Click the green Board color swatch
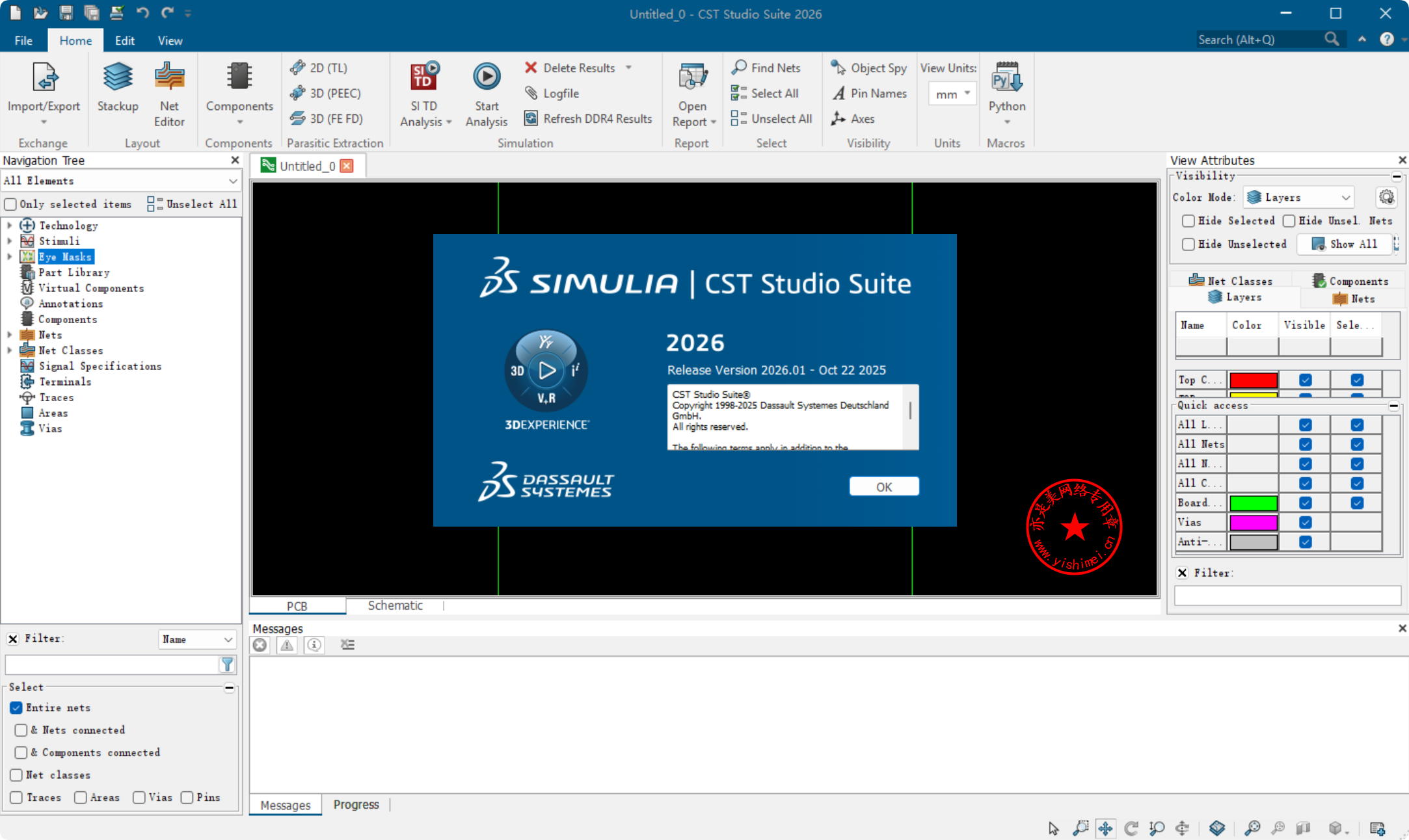 point(1253,503)
